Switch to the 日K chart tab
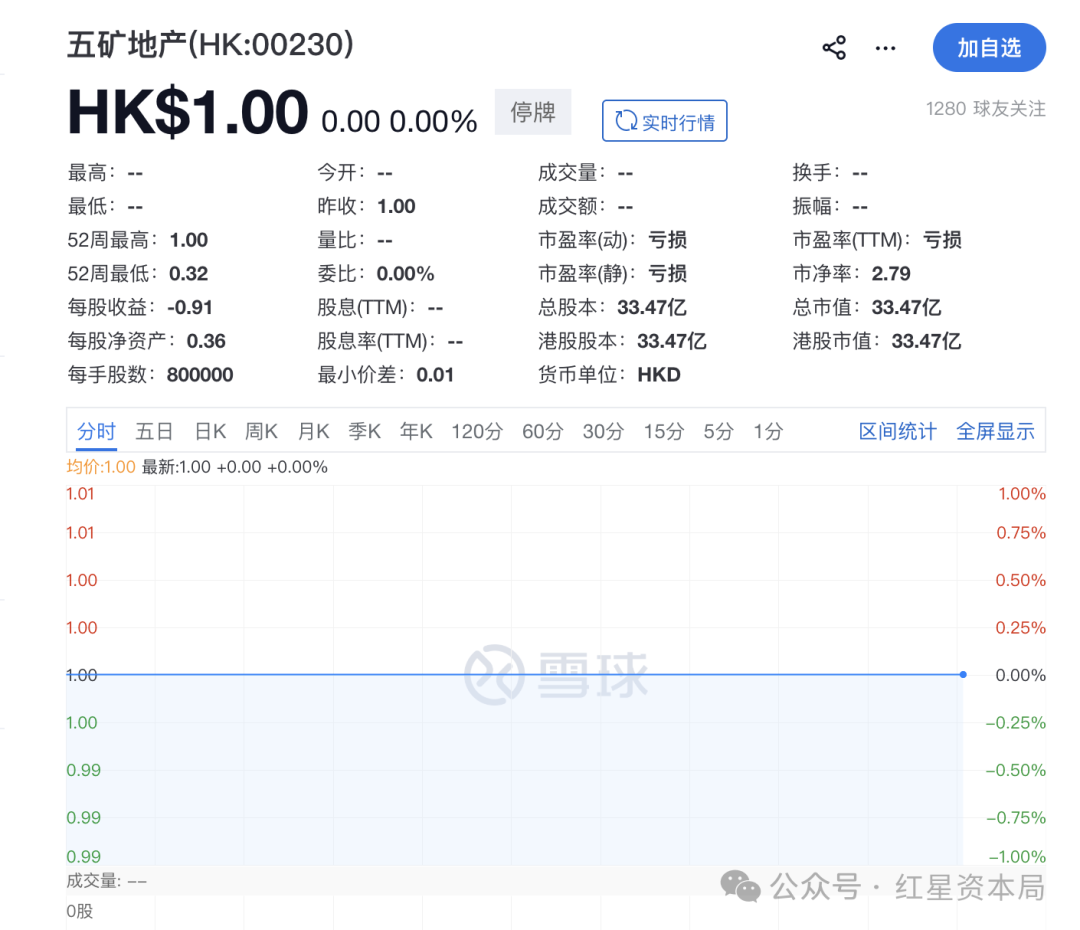Screen dimensions: 1080x930 (210, 432)
